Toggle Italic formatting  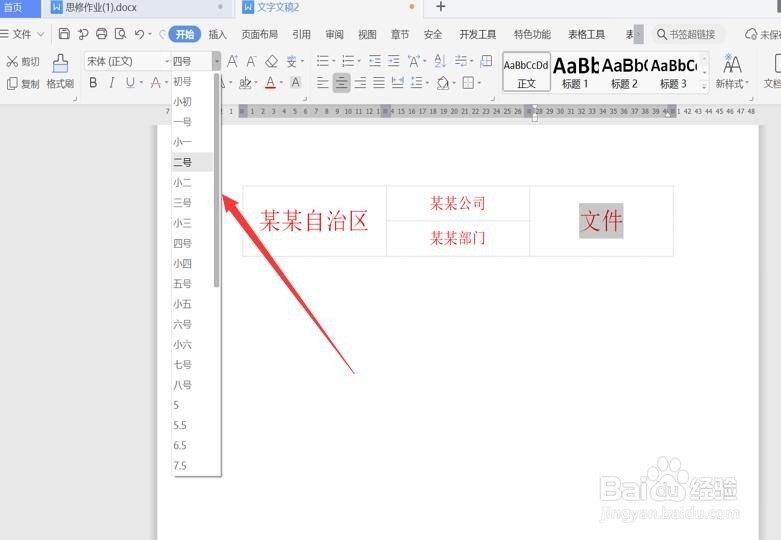pyautogui.click(x=112, y=83)
